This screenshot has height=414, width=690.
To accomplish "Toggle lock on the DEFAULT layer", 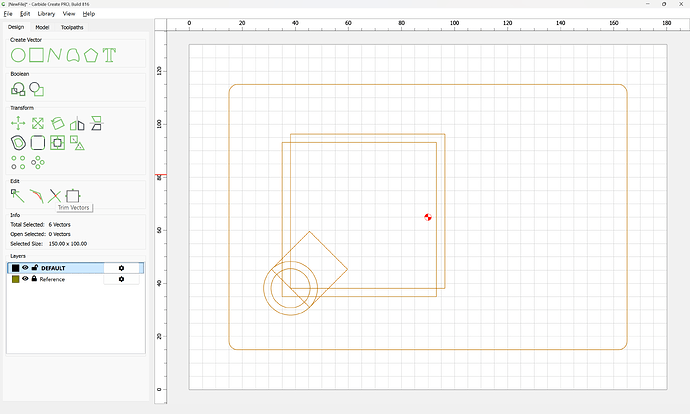I will [x=35, y=267].
